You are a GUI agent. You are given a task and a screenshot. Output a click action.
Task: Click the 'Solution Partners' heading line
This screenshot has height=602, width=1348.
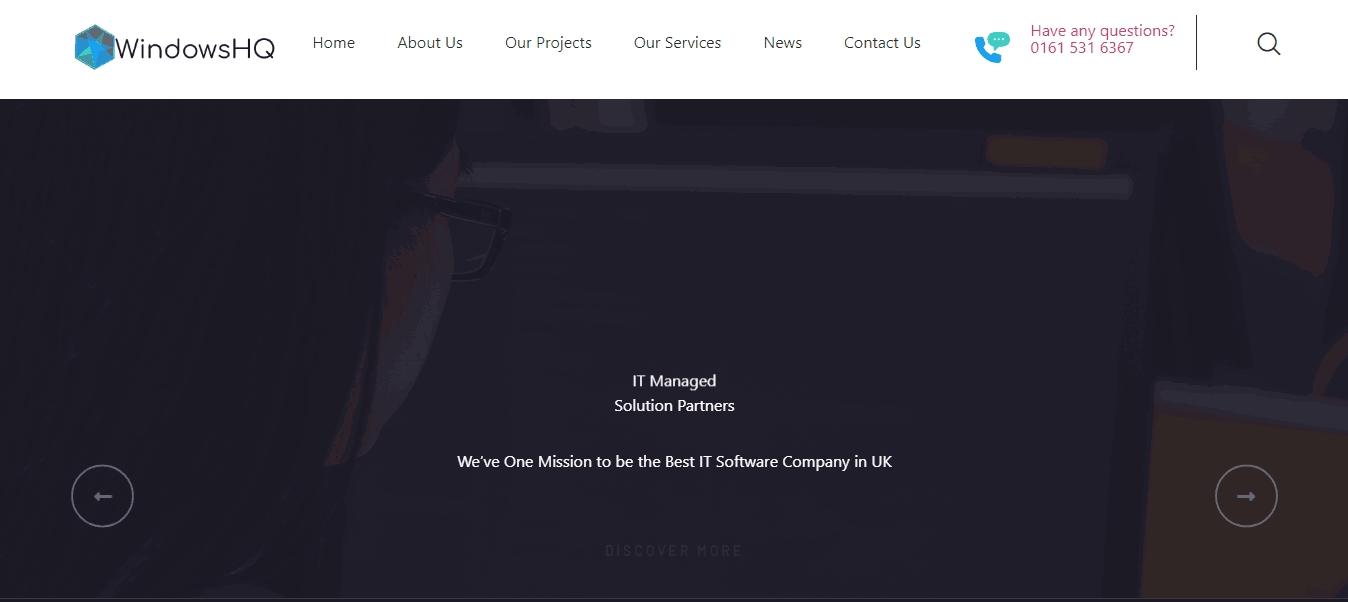point(674,405)
